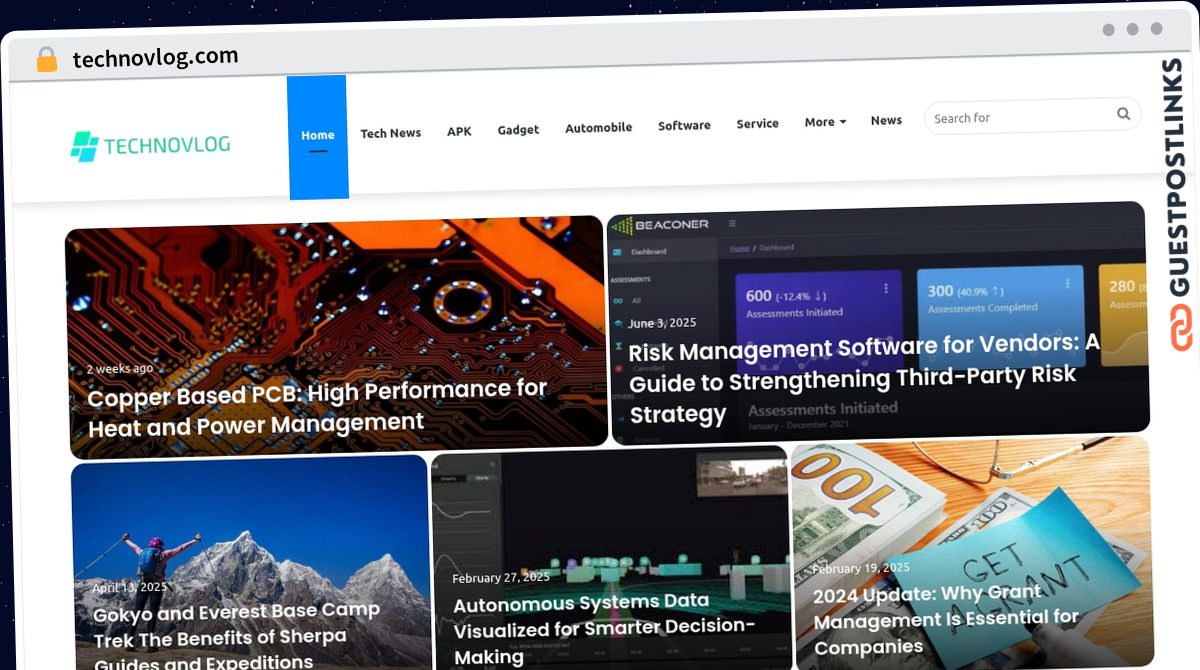
Task: Click the Technovlog logo
Action: 150,146
